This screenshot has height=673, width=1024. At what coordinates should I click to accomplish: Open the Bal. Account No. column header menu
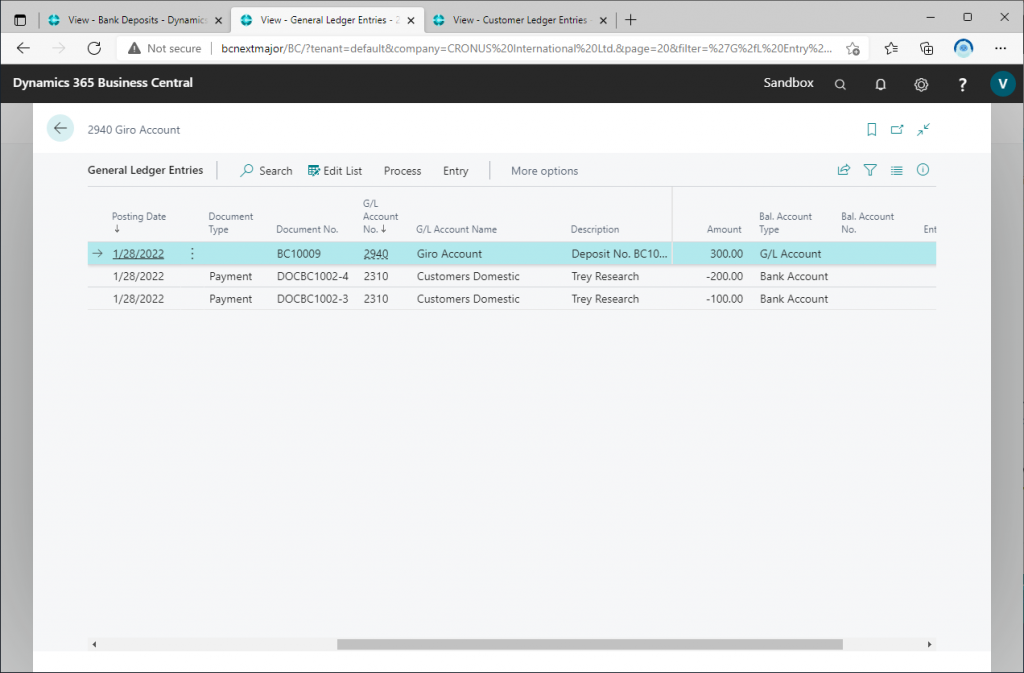(867, 223)
